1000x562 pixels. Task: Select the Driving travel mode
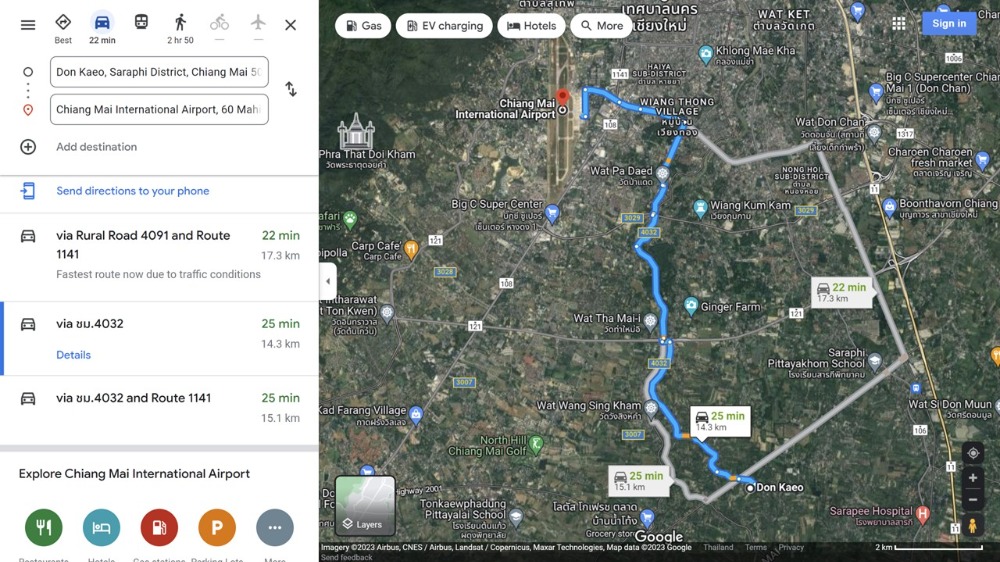pyautogui.click(x=102, y=28)
